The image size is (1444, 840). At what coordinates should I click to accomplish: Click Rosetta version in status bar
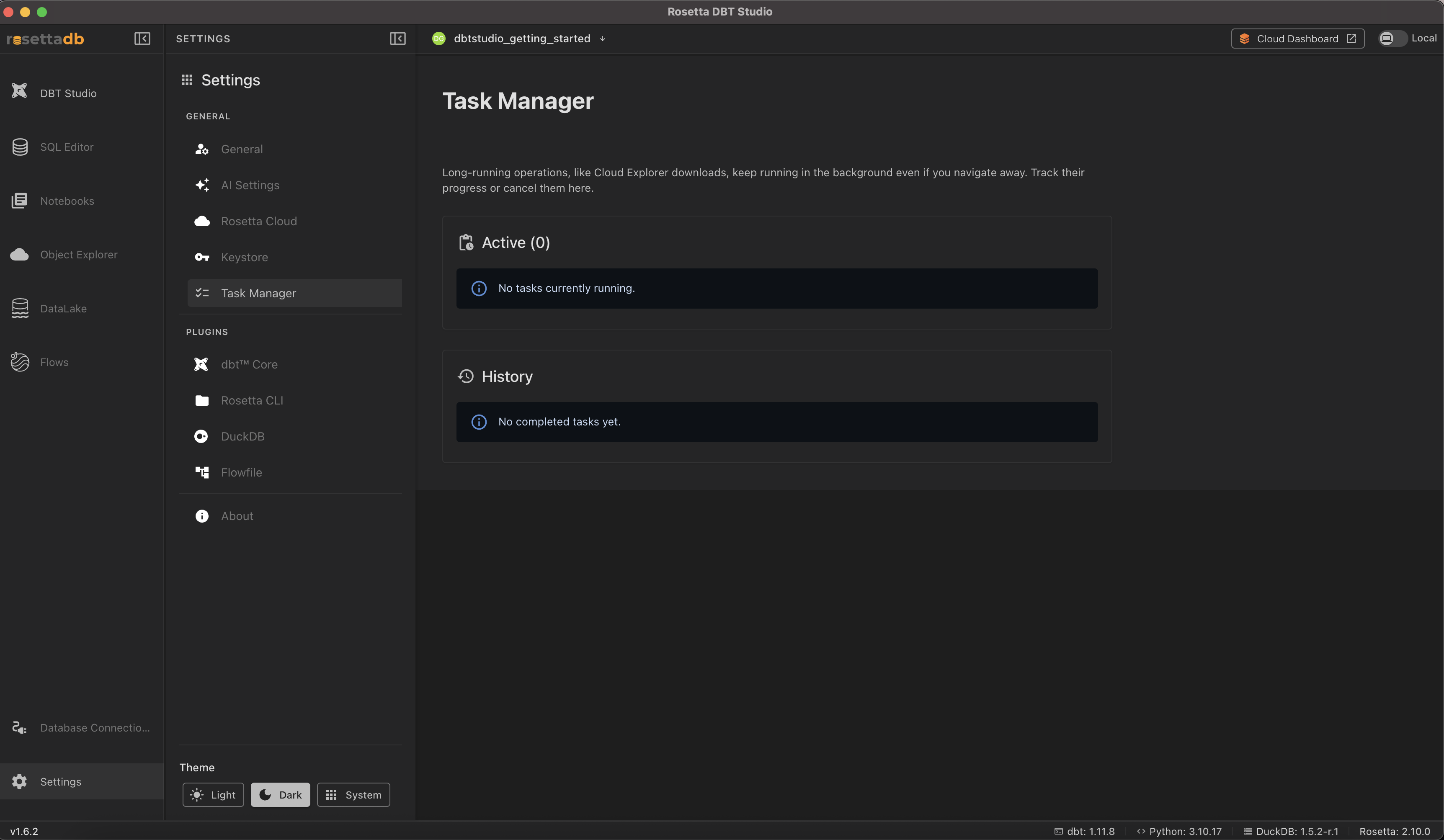pos(1395,831)
